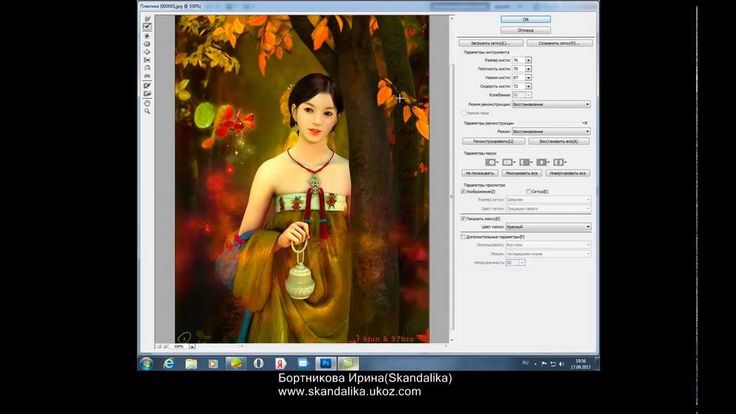Toggle the Изображение (Show Image) checkbox
The width and height of the screenshot is (736, 414).
click(463, 192)
